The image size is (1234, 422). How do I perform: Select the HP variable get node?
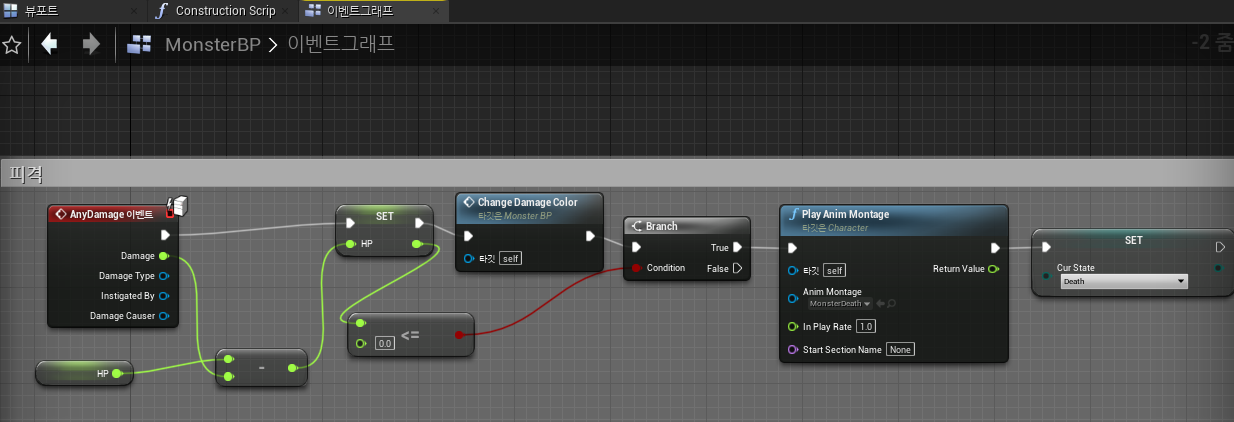point(85,373)
